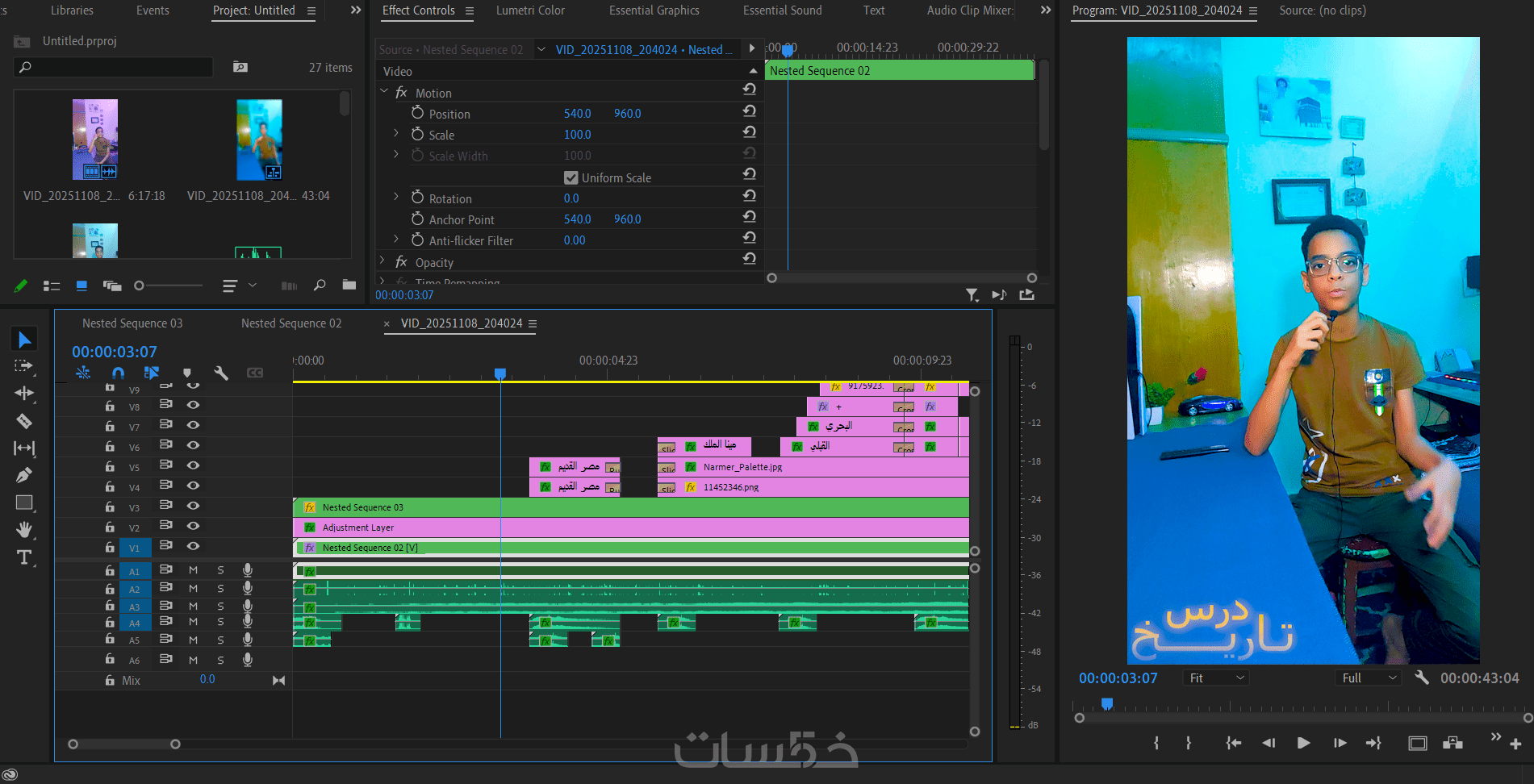Viewport: 1534px width, 784px height.
Task: Toggle Linked Selection in timeline
Action: (x=152, y=373)
